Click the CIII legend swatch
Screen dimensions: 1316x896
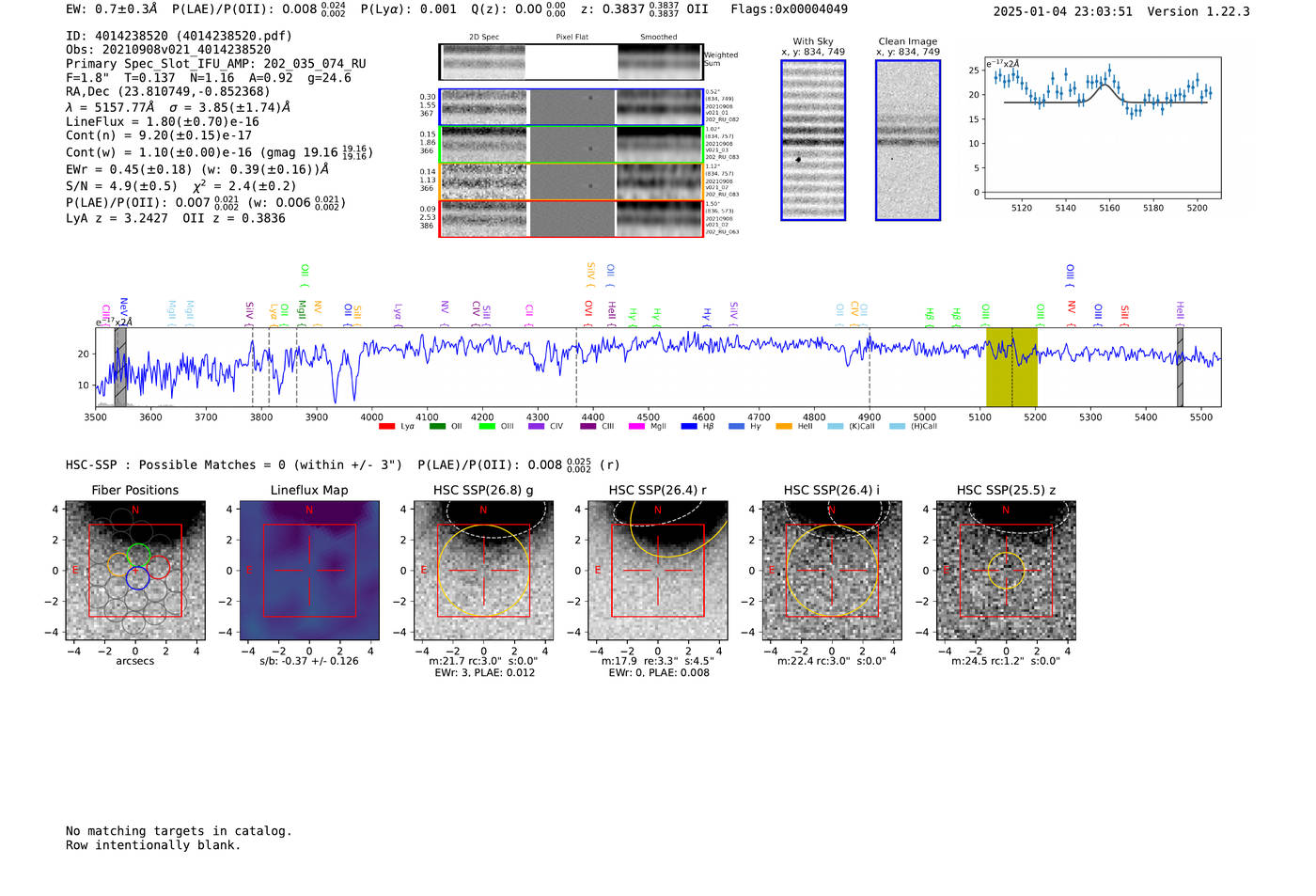587,427
